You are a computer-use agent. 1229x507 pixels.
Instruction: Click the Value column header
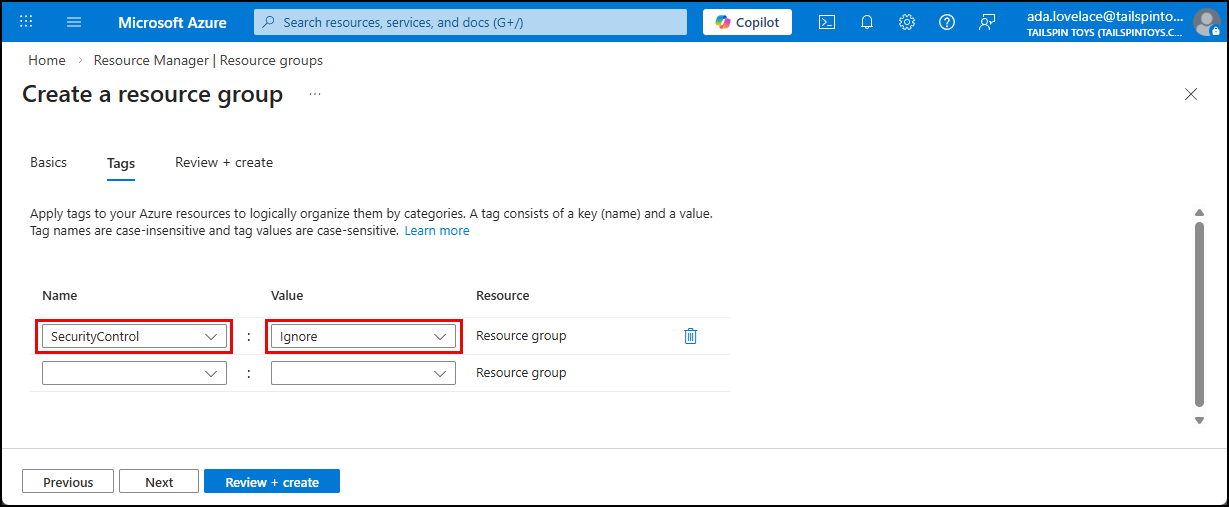pos(287,296)
